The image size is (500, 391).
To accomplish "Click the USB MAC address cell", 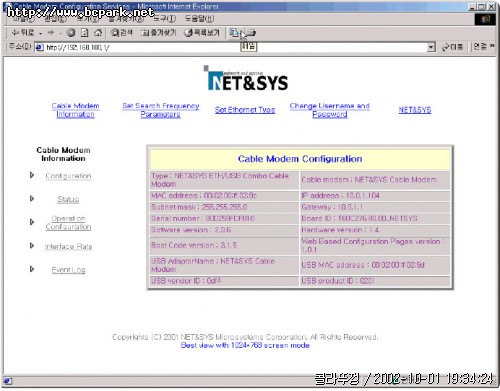I will point(375,265).
